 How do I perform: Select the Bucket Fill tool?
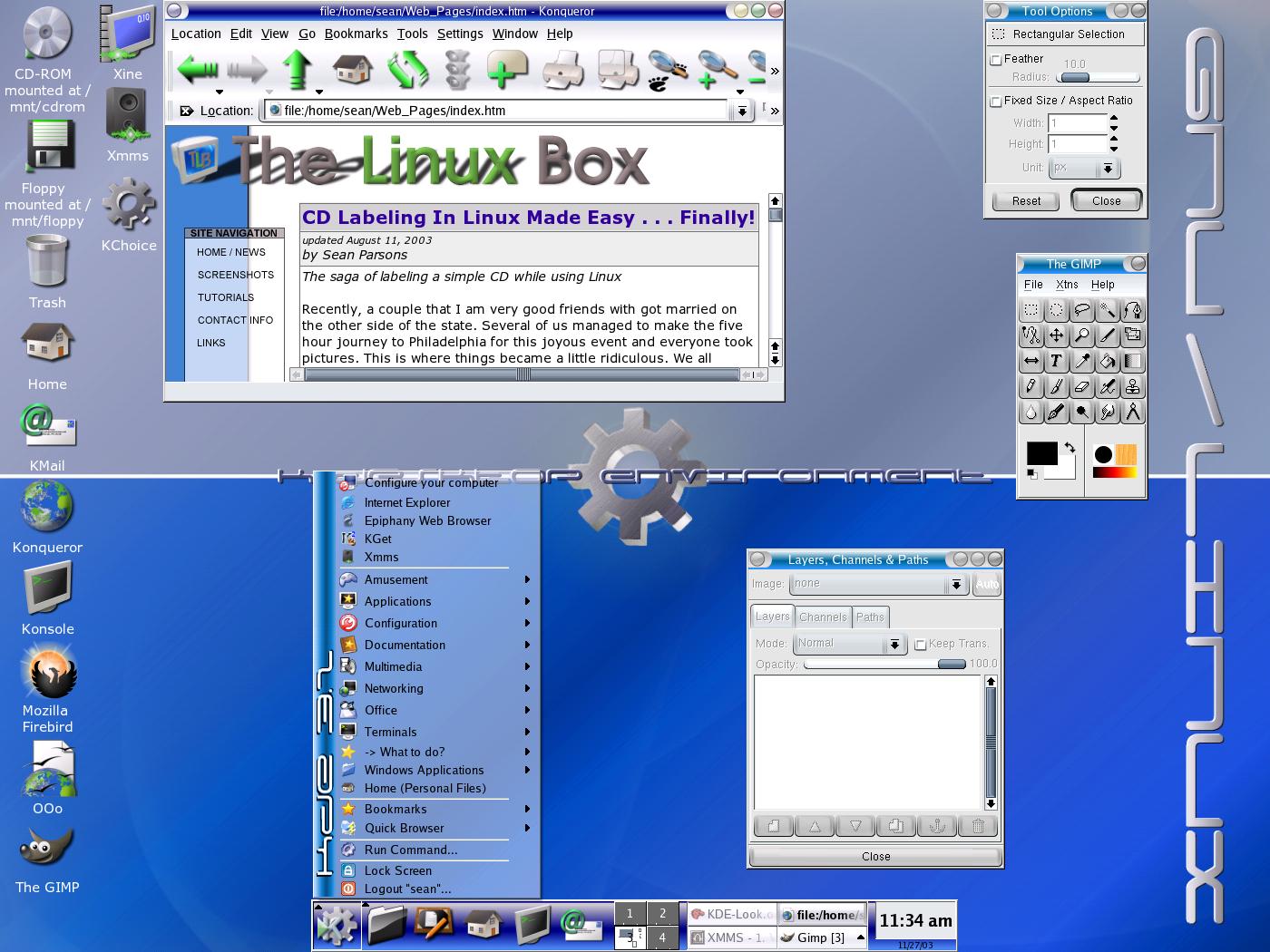[x=1108, y=361]
